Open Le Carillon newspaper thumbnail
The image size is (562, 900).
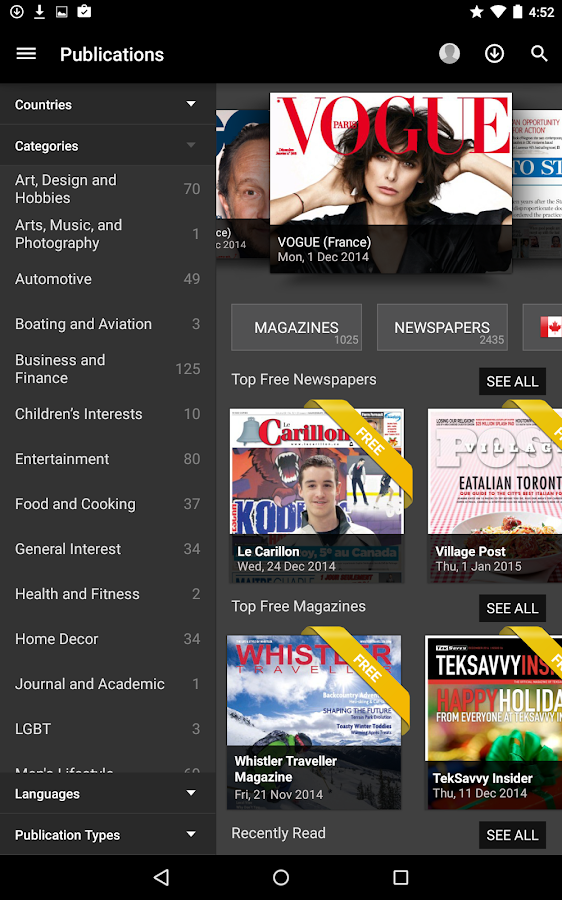tap(317, 495)
